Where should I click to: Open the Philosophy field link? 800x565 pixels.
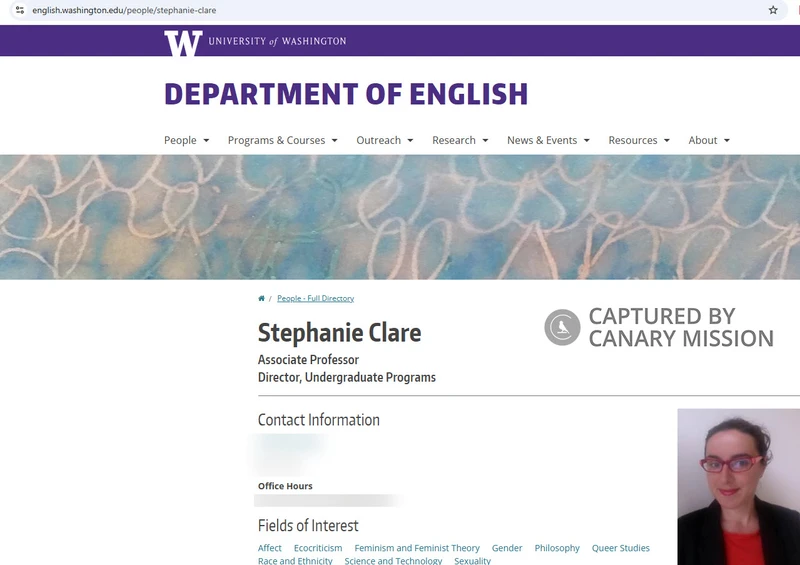click(557, 548)
